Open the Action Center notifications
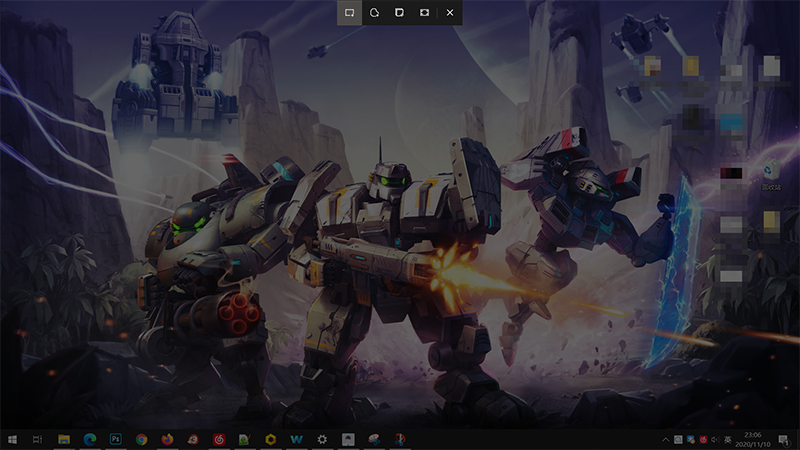This screenshot has height=450, width=800. click(x=784, y=439)
